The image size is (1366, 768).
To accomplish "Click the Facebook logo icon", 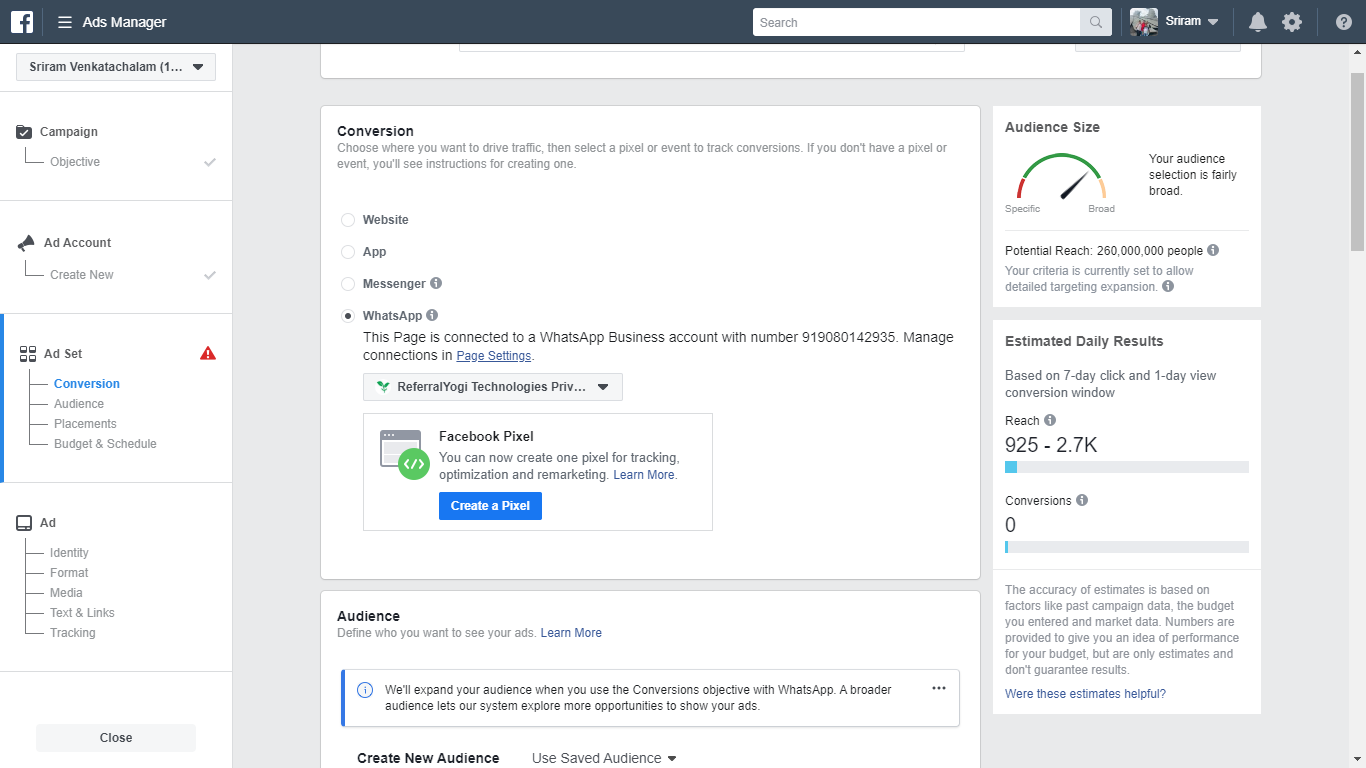I will pos(22,22).
